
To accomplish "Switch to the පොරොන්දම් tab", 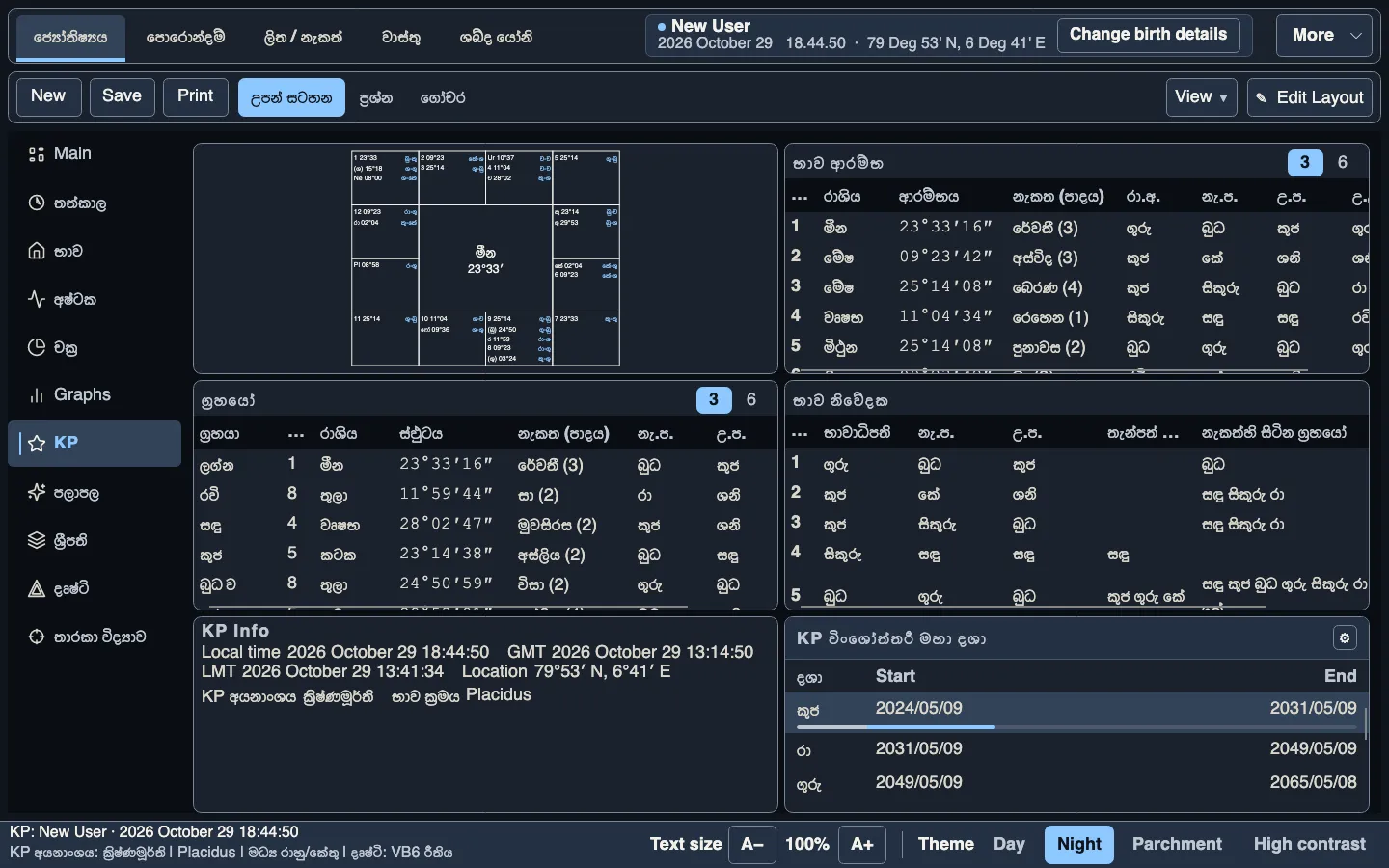I will point(186,38).
